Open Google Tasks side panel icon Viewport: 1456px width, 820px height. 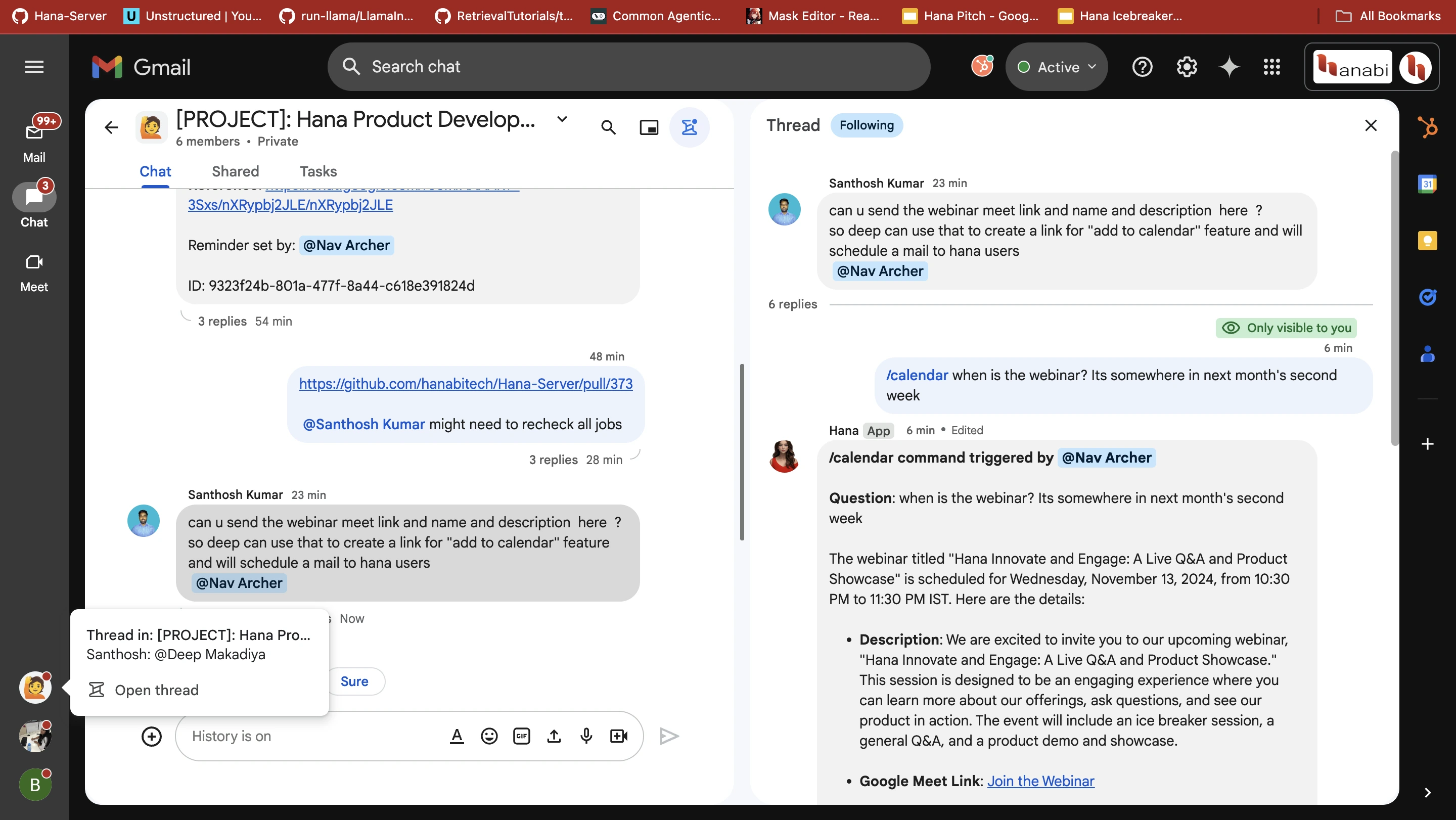coord(1427,297)
